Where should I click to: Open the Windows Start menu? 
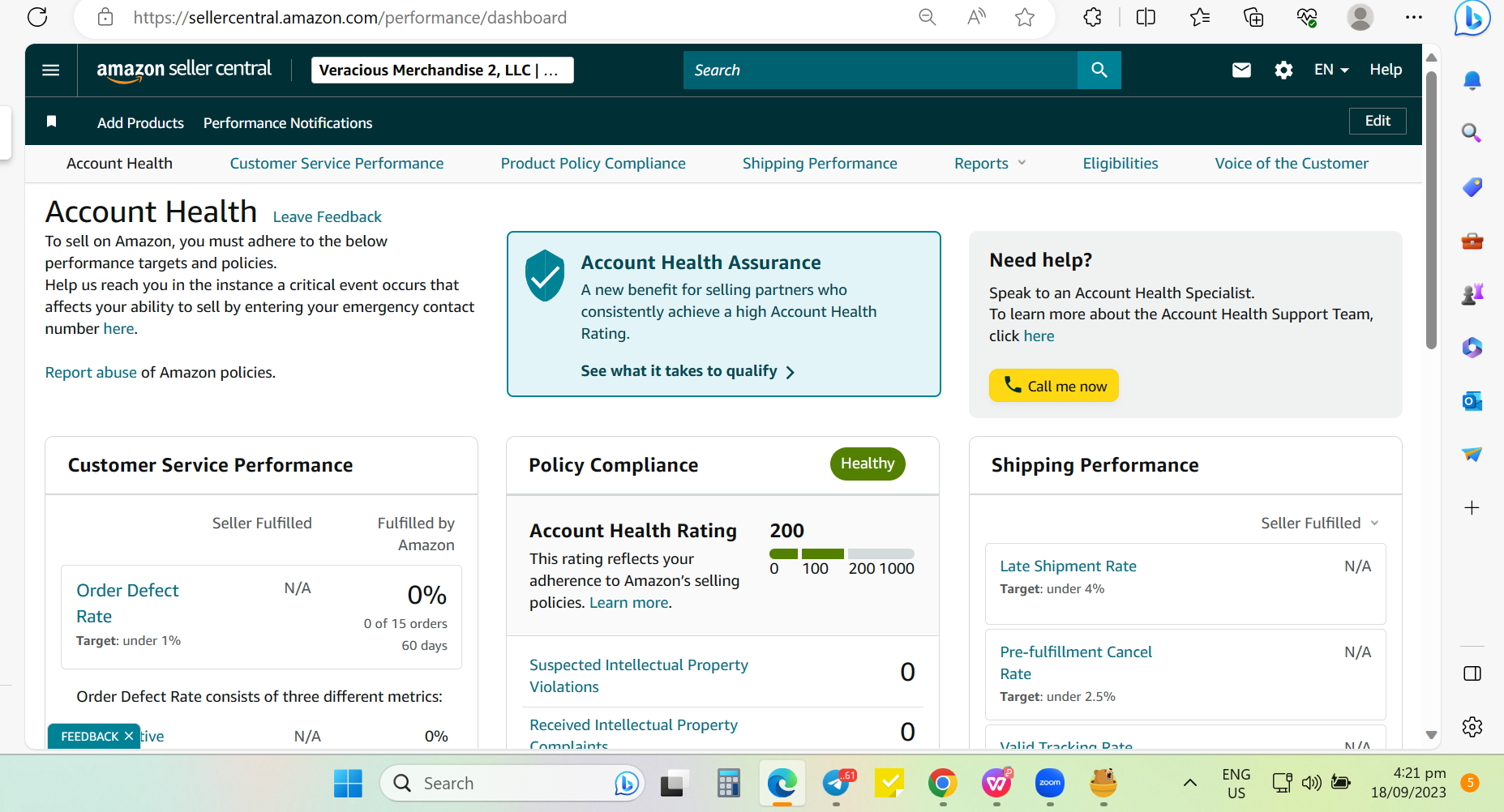[348, 783]
